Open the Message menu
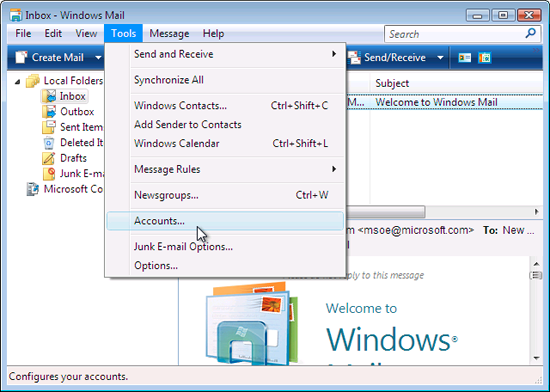This screenshot has height=392, width=550. (x=169, y=34)
